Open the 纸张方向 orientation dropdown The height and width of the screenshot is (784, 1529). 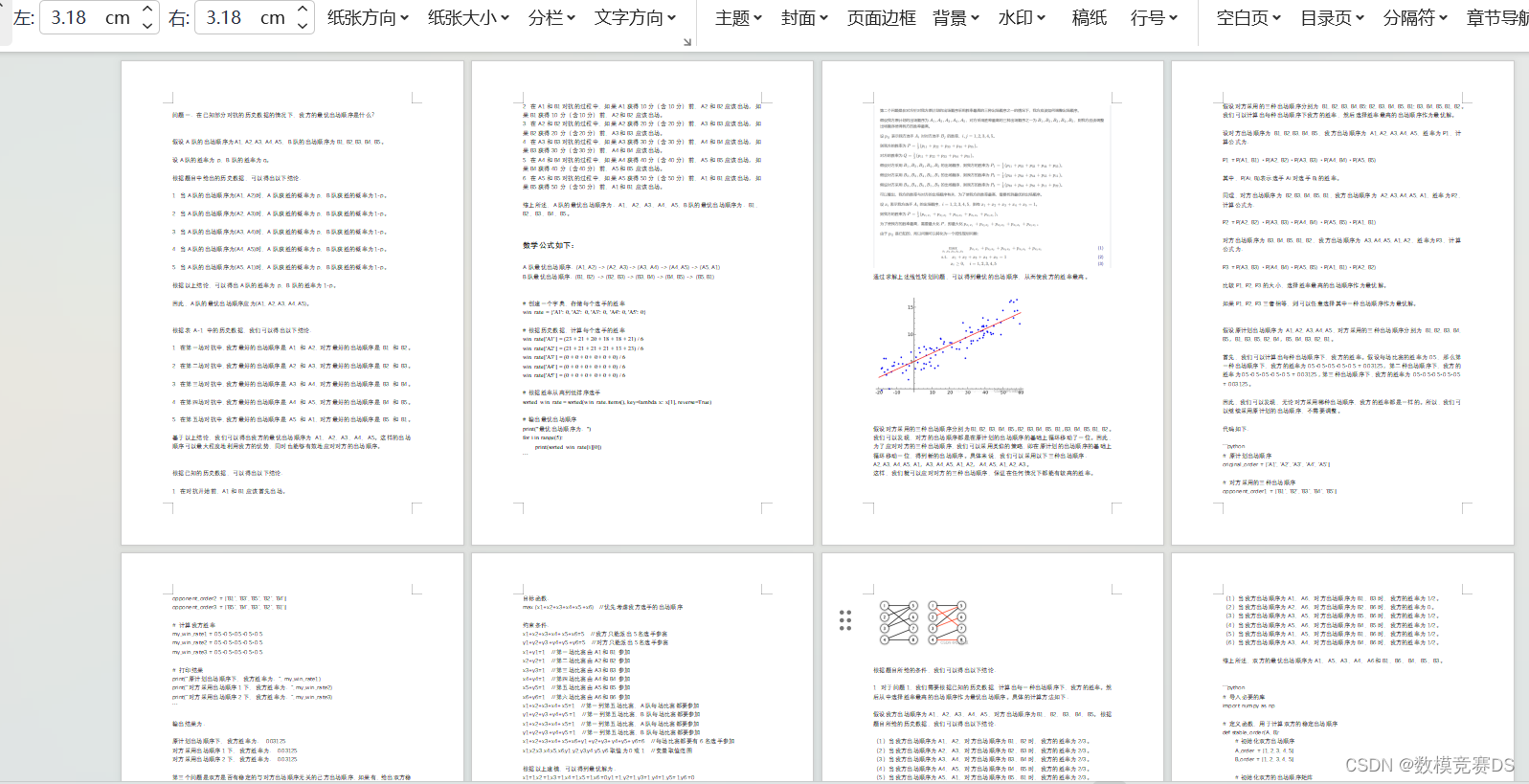(368, 17)
